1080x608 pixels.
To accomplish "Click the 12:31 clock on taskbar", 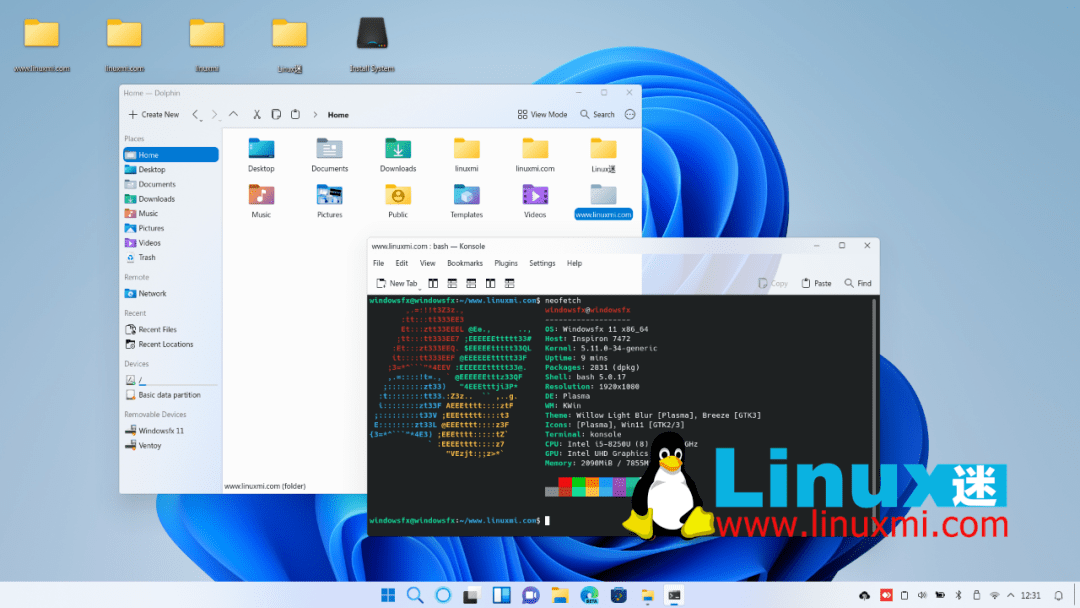I will [x=1030, y=596].
